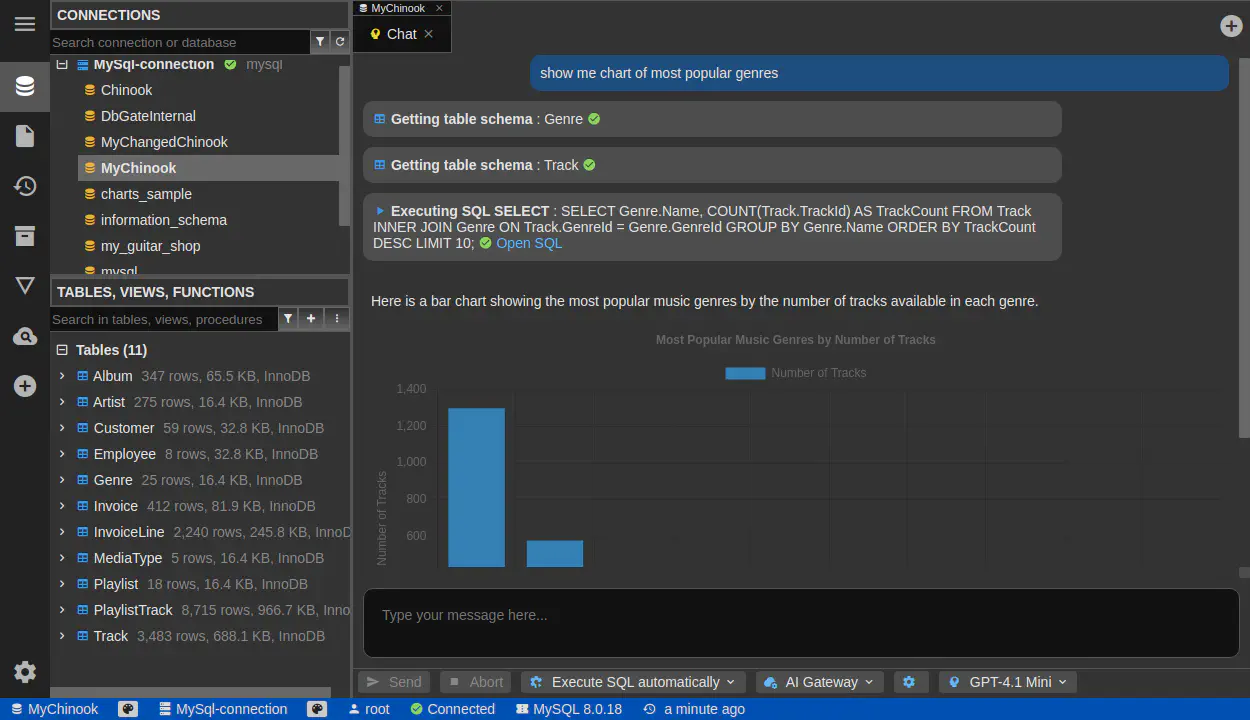Collapse the Tables (11) group
Image resolution: width=1250 pixels, height=720 pixels.
(62, 350)
